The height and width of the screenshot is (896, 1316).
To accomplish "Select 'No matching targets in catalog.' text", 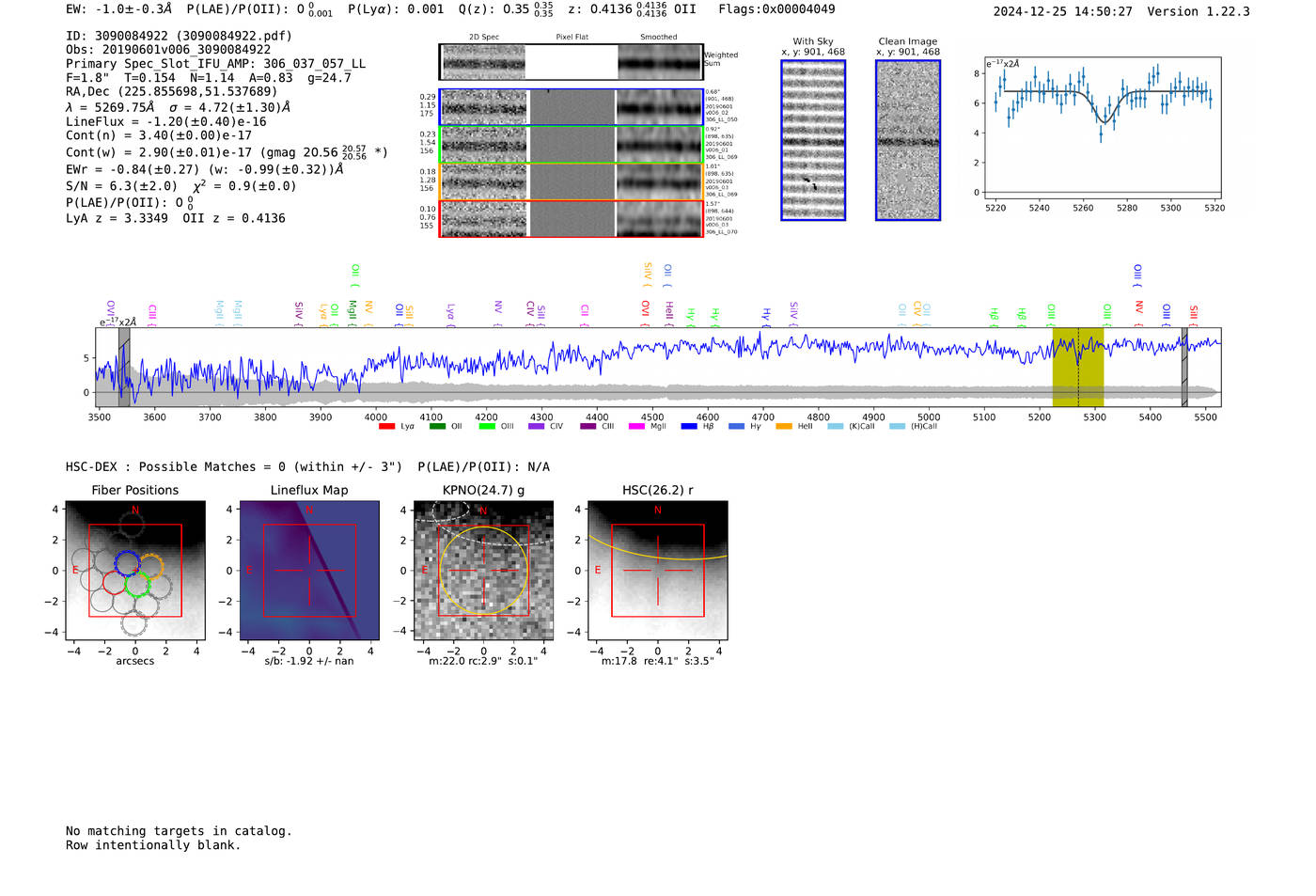I will pyautogui.click(x=179, y=831).
